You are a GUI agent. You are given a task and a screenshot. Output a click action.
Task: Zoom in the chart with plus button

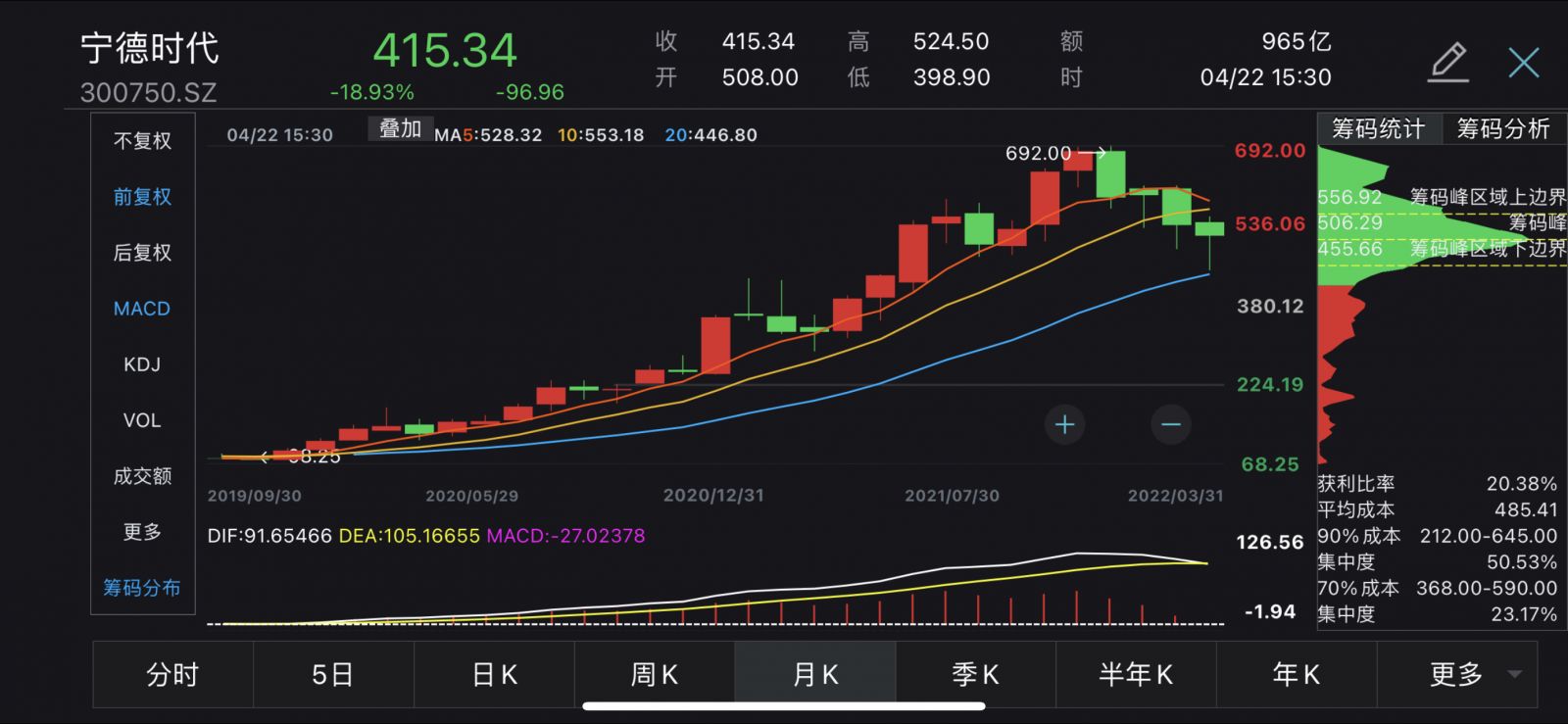[1064, 424]
